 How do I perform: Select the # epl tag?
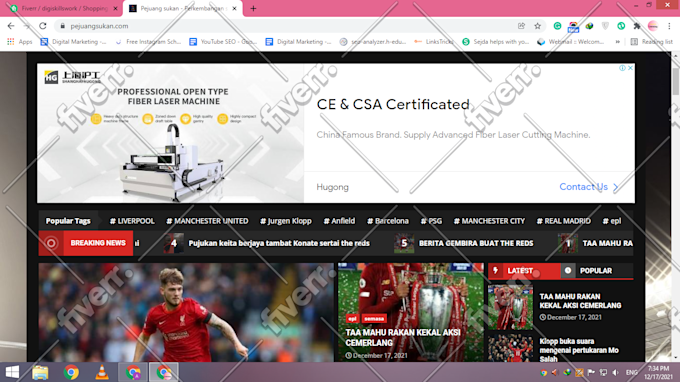pyautogui.click(x=611, y=221)
